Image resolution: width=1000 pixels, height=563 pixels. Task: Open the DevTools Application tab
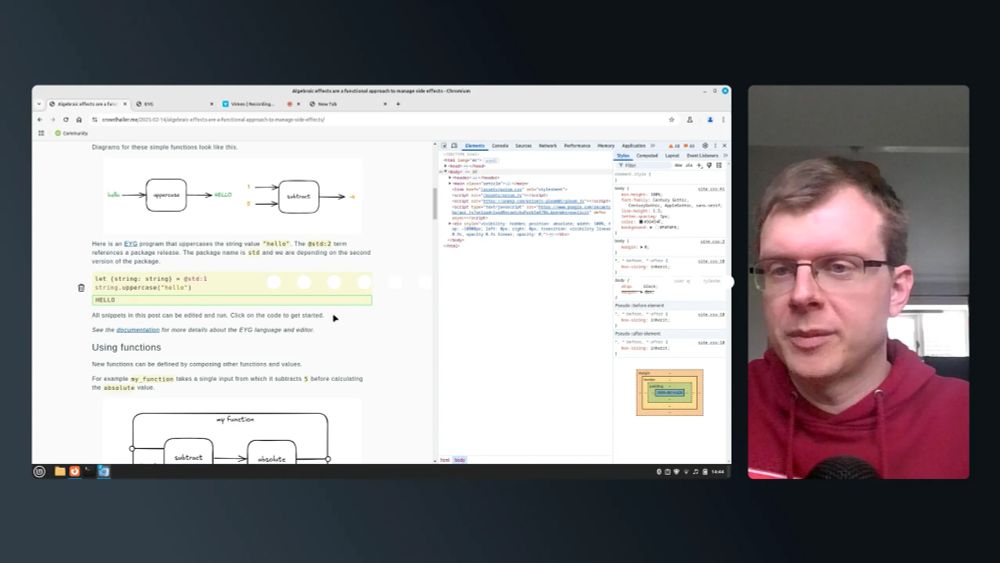pyautogui.click(x=633, y=146)
